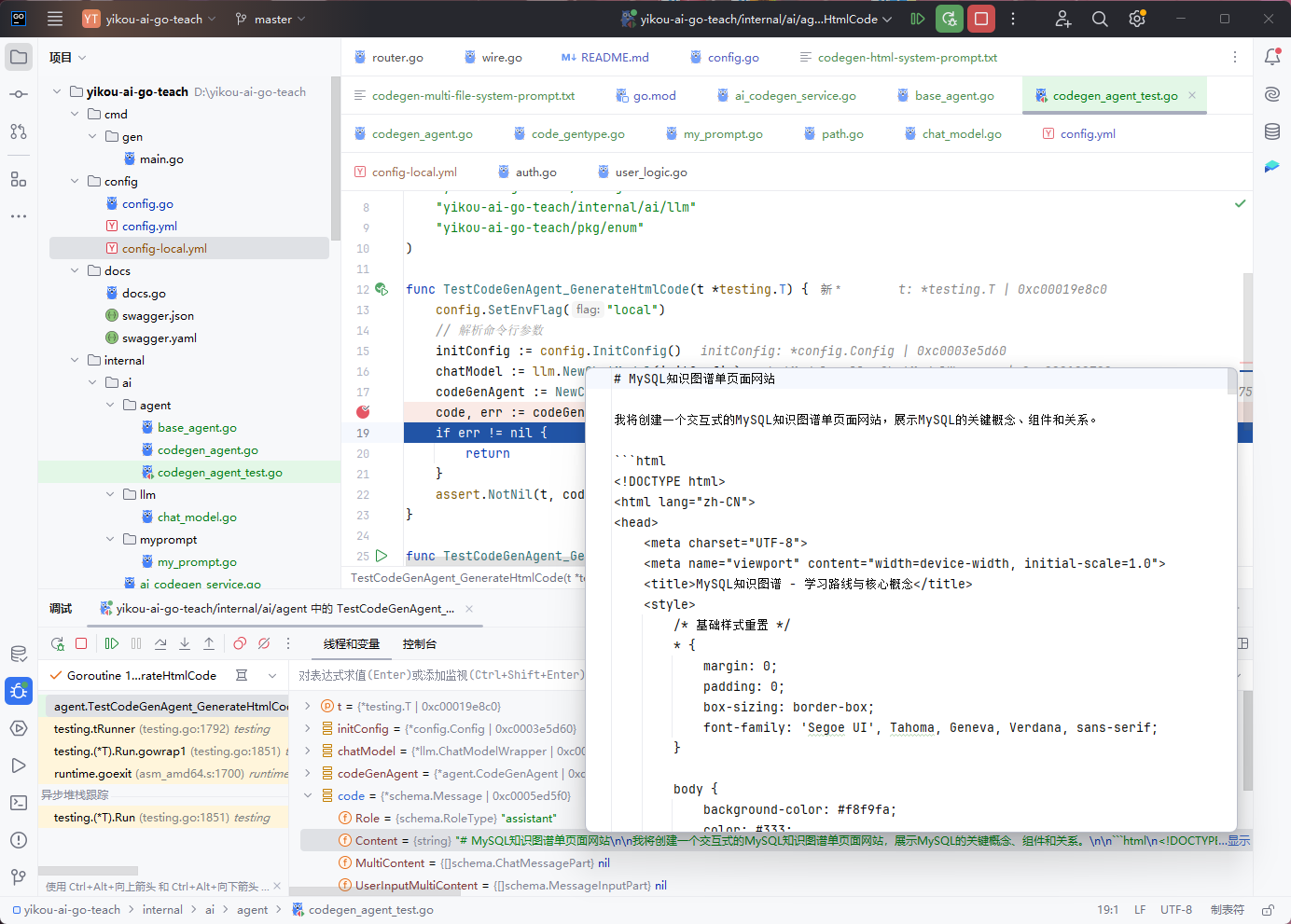This screenshot has width=1291, height=924.
Task: Select testing.tRunner stack frame
Action: (163, 728)
